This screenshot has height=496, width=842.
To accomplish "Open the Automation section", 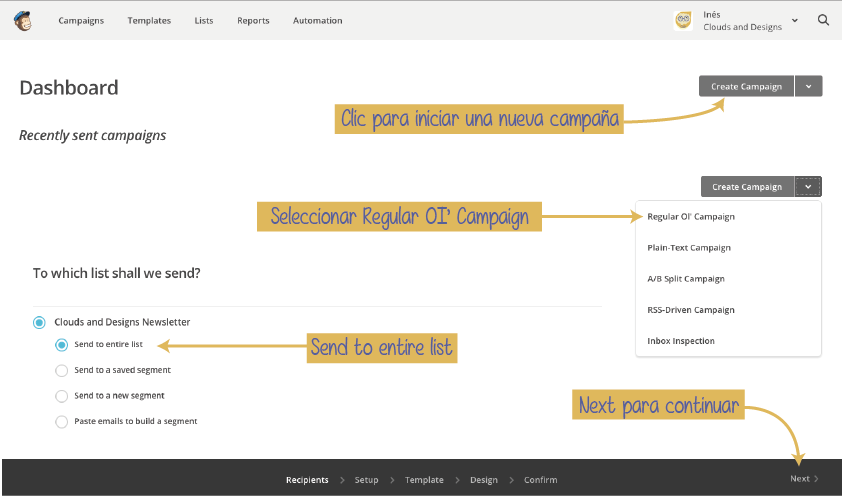I will coord(318,20).
